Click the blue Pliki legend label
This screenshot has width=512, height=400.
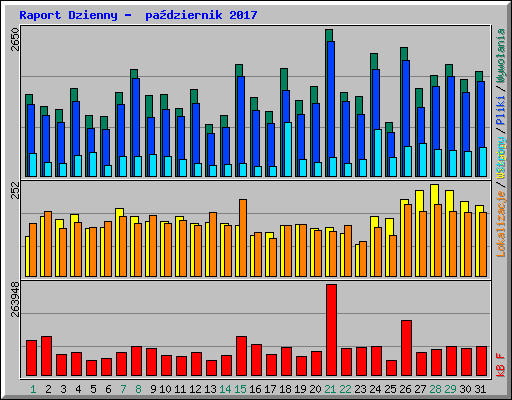pos(501,111)
